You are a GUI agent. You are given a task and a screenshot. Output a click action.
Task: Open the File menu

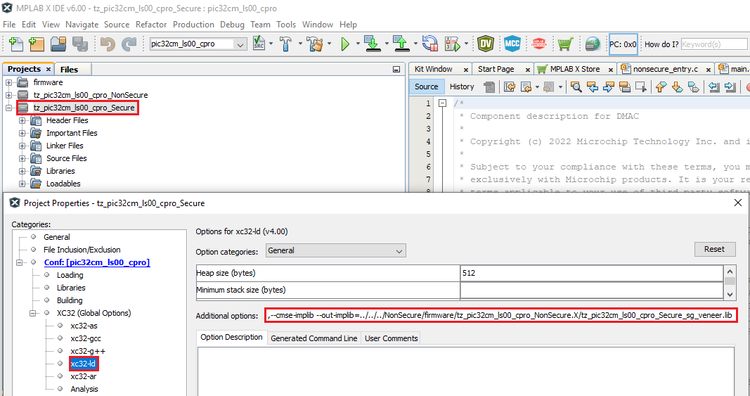point(9,24)
